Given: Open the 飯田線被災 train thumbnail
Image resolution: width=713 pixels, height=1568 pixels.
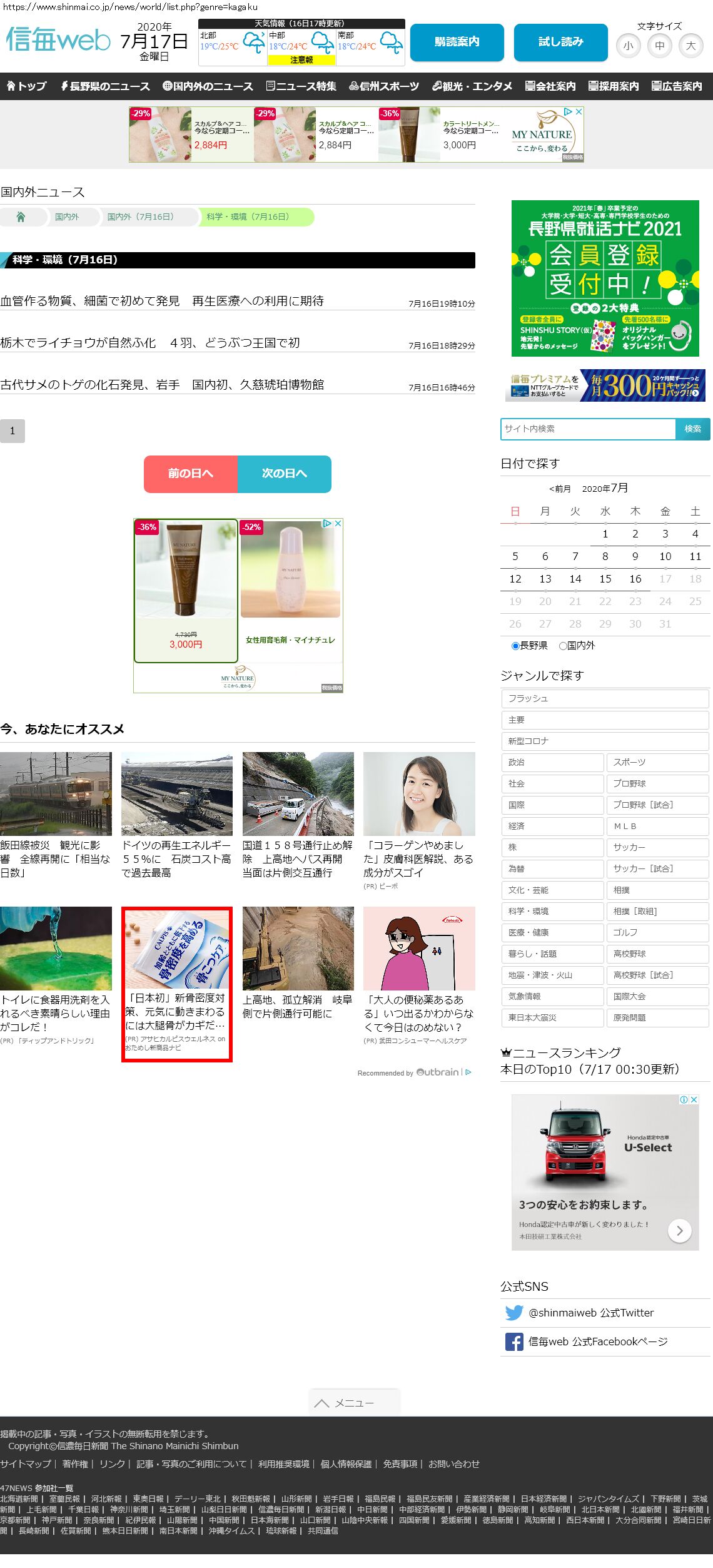Looking at the screenshot, I should pyautogui.click(x=56, y=793).
